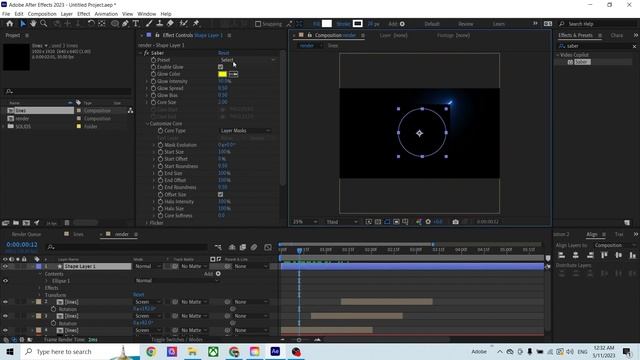Hide Shape Layer 1 with its eye icon

pyautogui.click(x=5, y=266)
